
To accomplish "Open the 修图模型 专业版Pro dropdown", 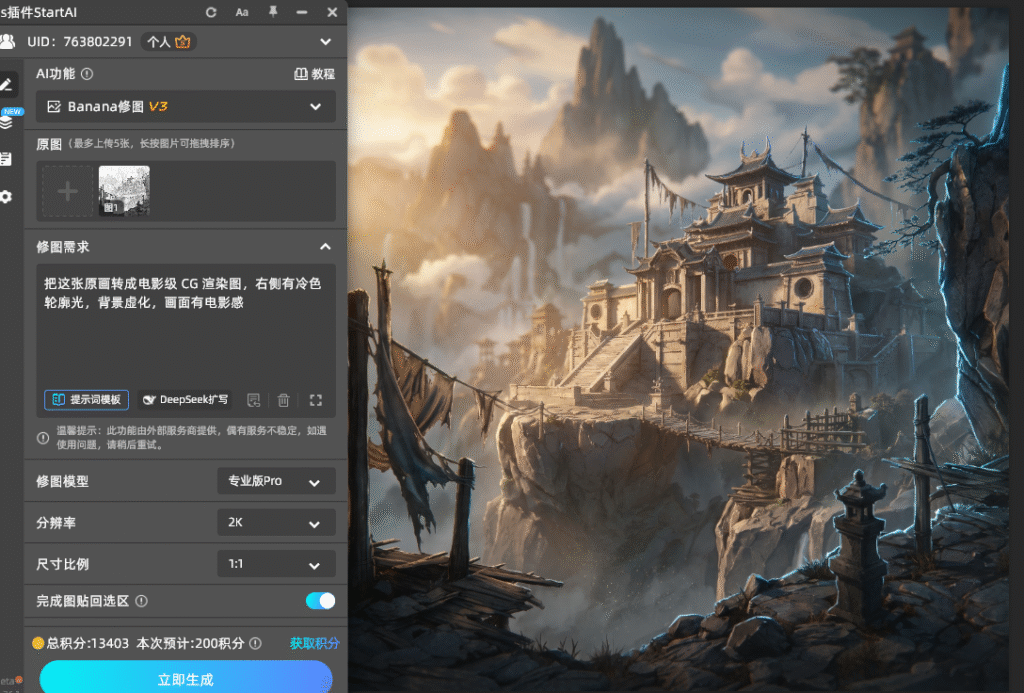I will pyautogui.click(x=276, y=481).
